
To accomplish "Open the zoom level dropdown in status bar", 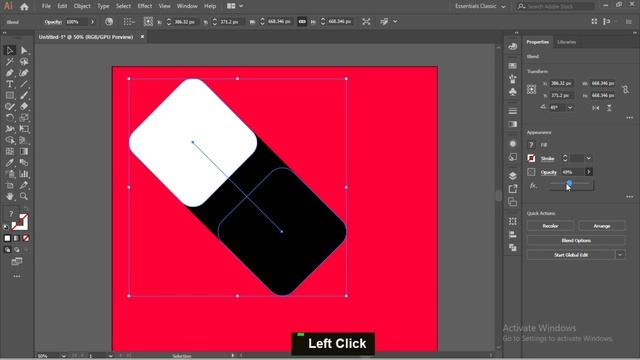I will click(x=63, y=356).
